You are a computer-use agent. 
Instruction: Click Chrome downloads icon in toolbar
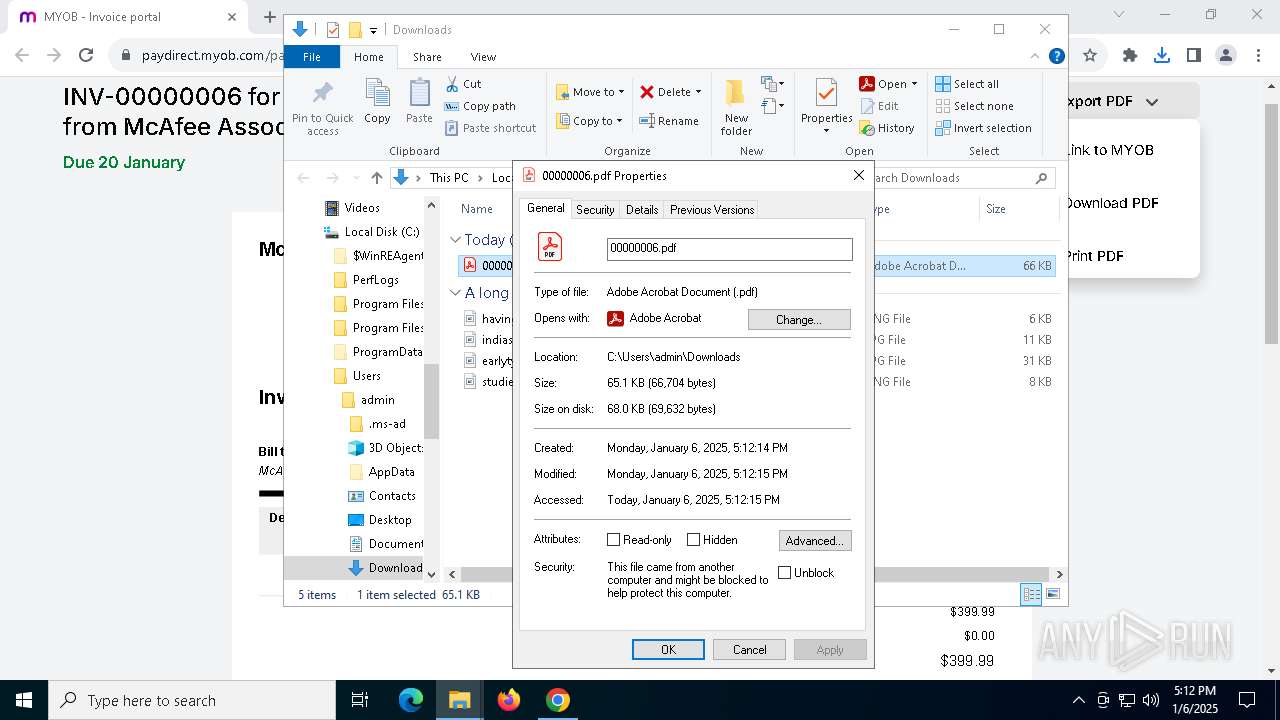click(x=1162, y=56)
